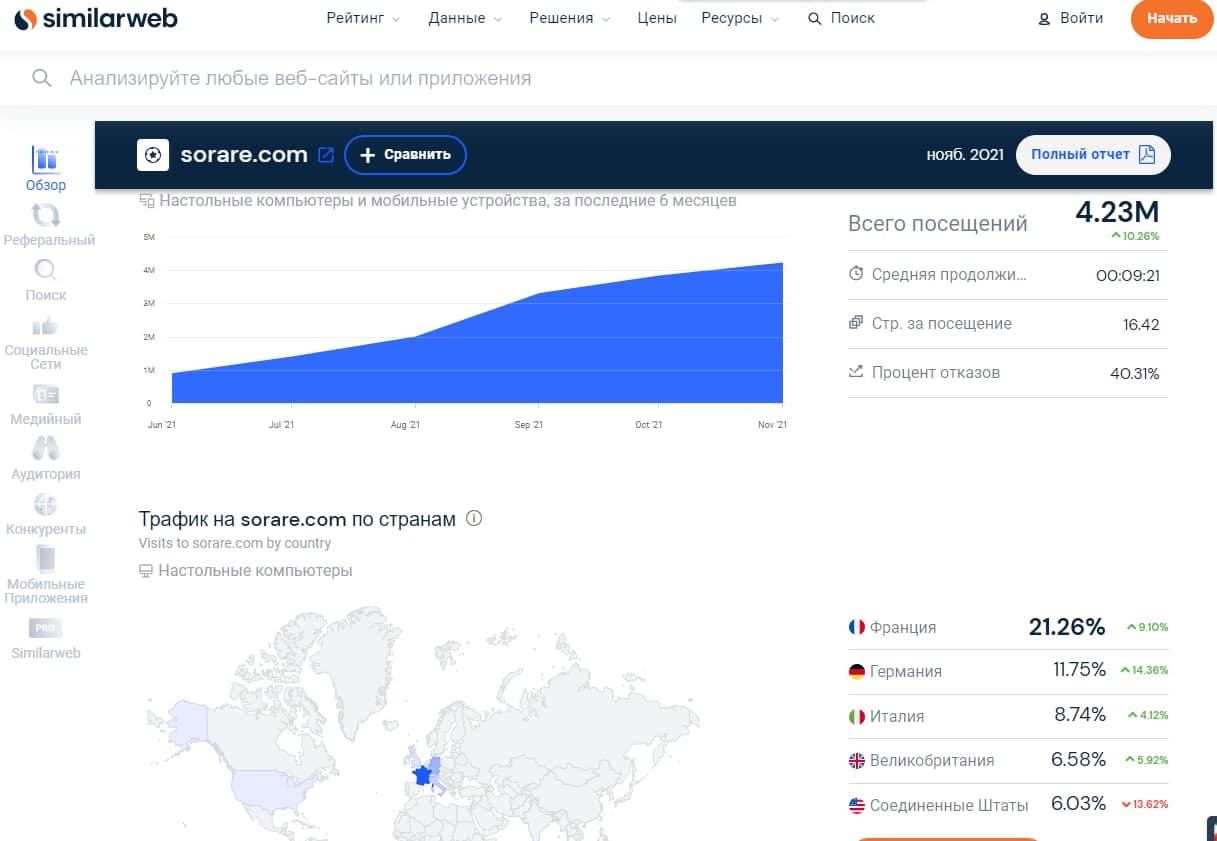Click the Войти login link
The image size is (1217, 841).
1082,18
